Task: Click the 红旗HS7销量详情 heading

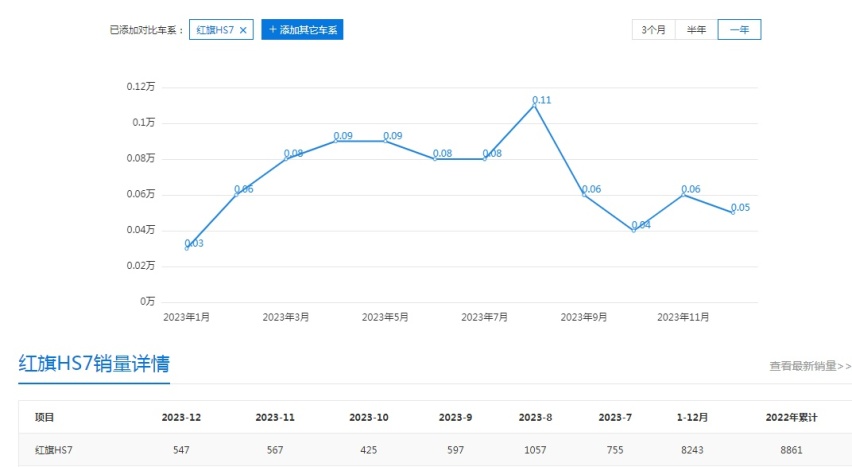Action: 94,364
